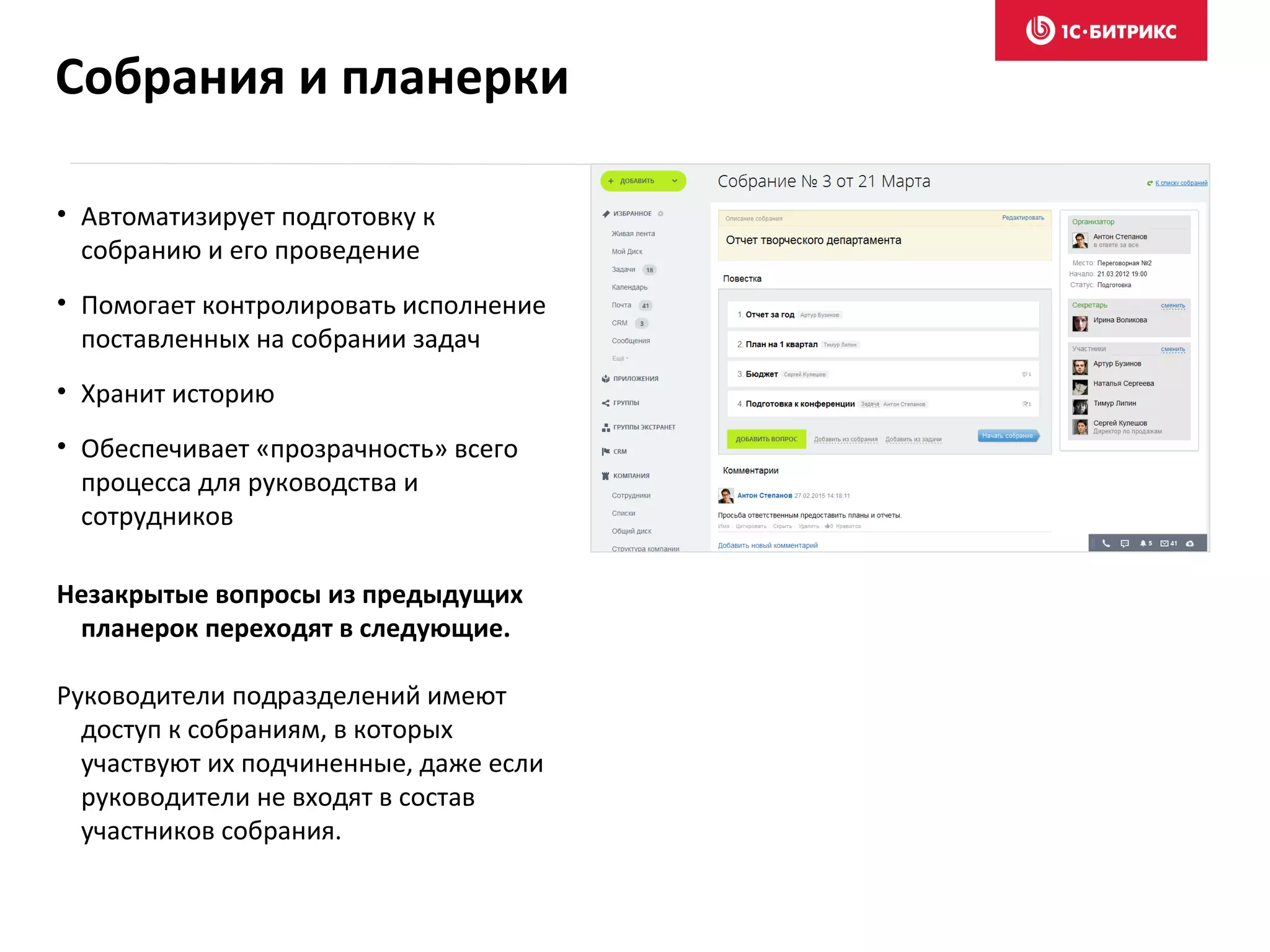
Task: Open the chat bubble icon in bottom bar
Action: tap(1125, 544)
